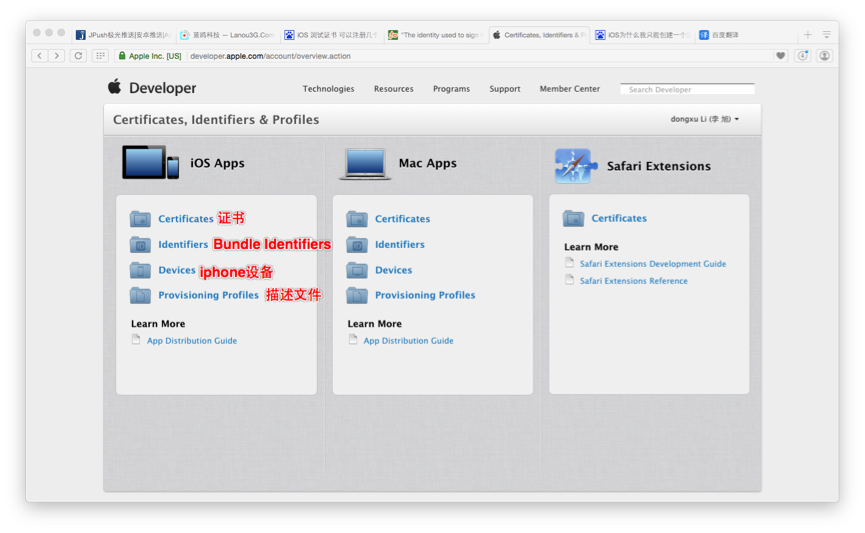The image size is (865, 533).
Task: Open the Support menu
Action: [x=505, y=89]
